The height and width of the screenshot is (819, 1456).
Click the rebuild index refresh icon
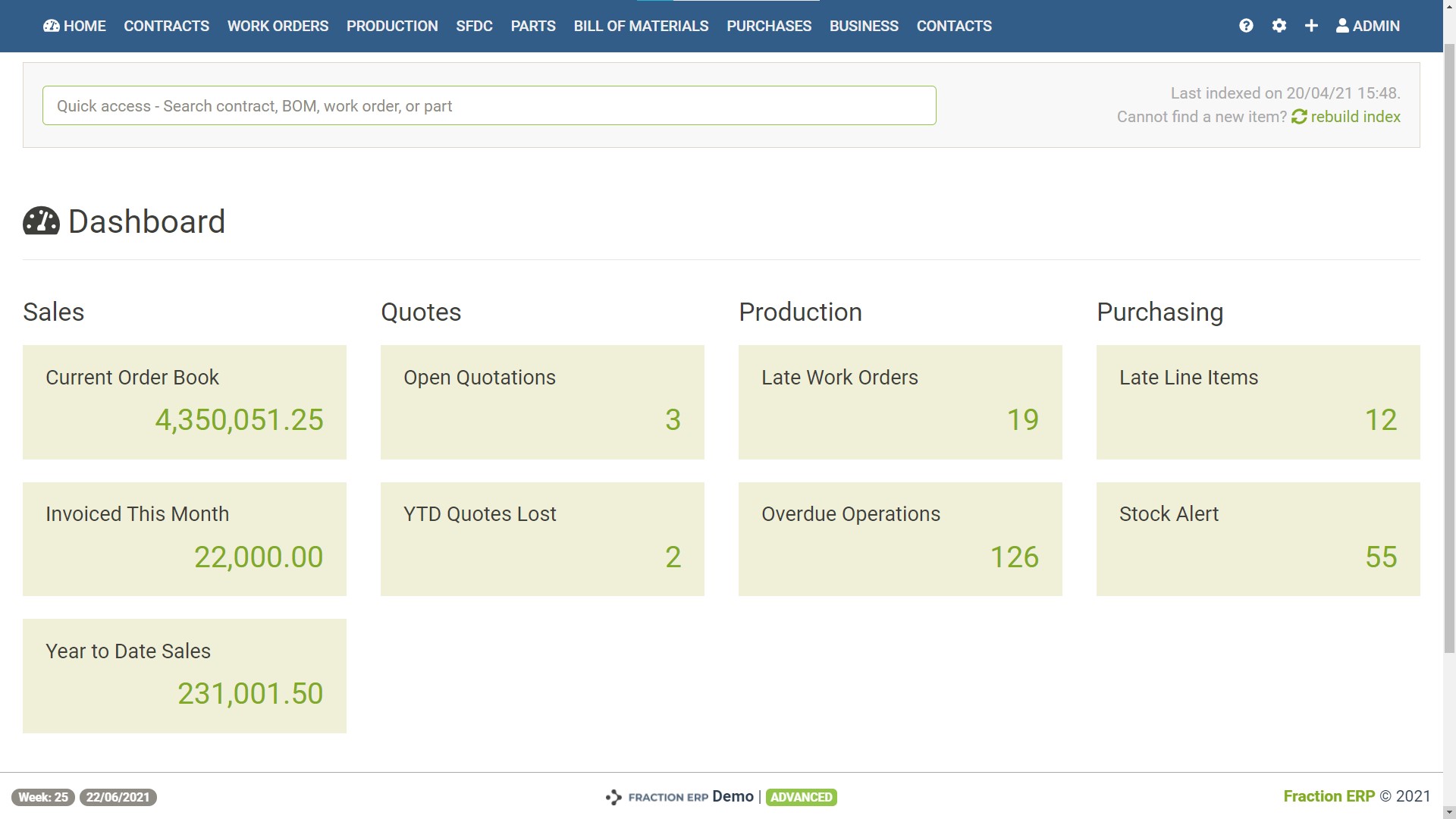point(1299,117)
